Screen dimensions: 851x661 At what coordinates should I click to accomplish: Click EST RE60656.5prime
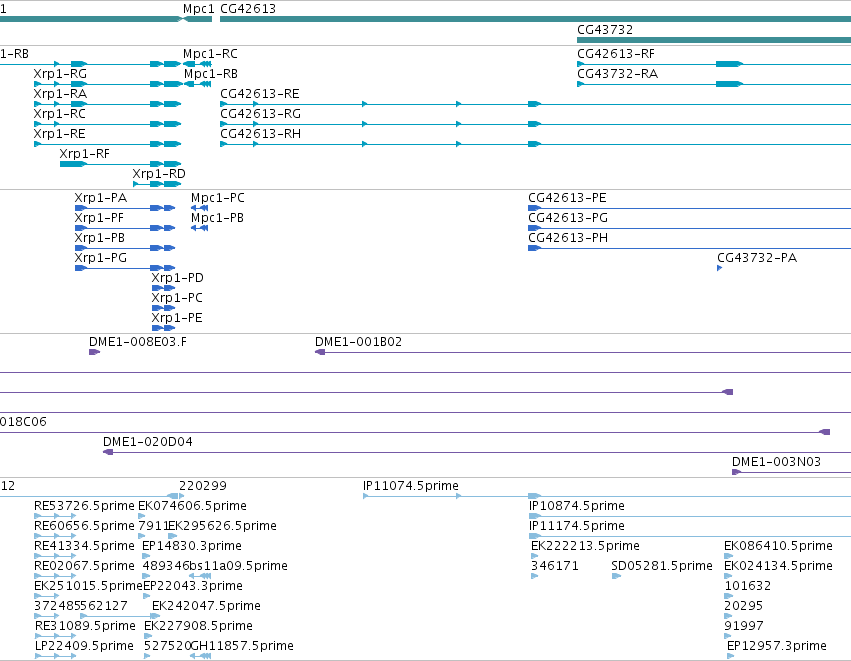(x=84, y=526)
